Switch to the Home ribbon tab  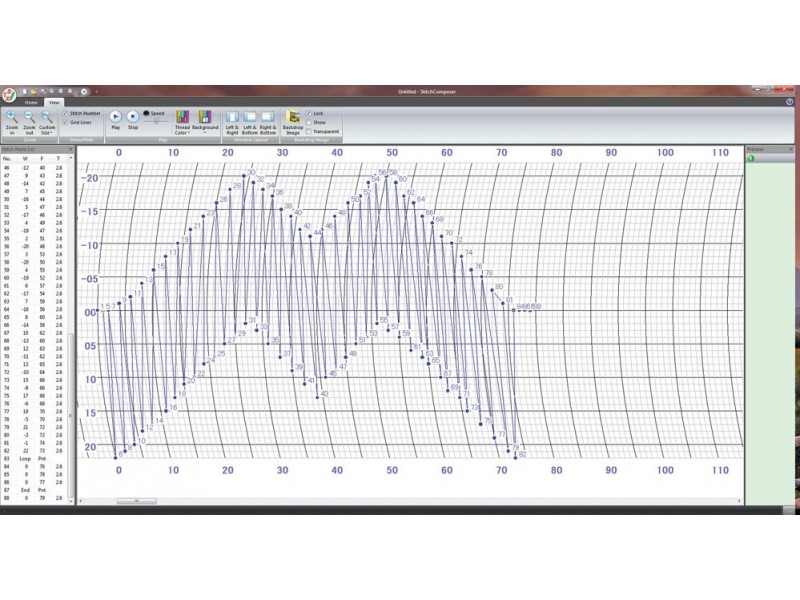click(x=31, y=102)
